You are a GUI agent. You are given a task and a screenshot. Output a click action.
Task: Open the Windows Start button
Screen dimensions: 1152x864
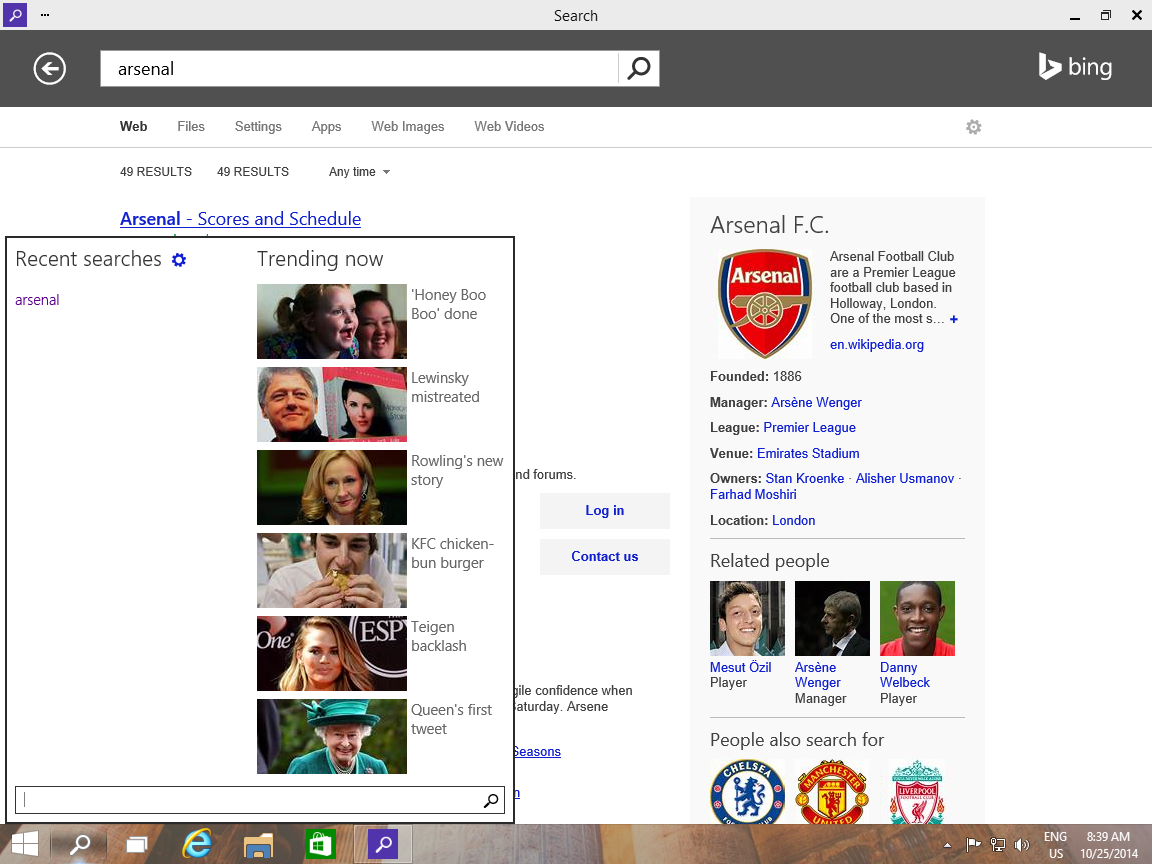pyautogui.click(x=25, y=844)
